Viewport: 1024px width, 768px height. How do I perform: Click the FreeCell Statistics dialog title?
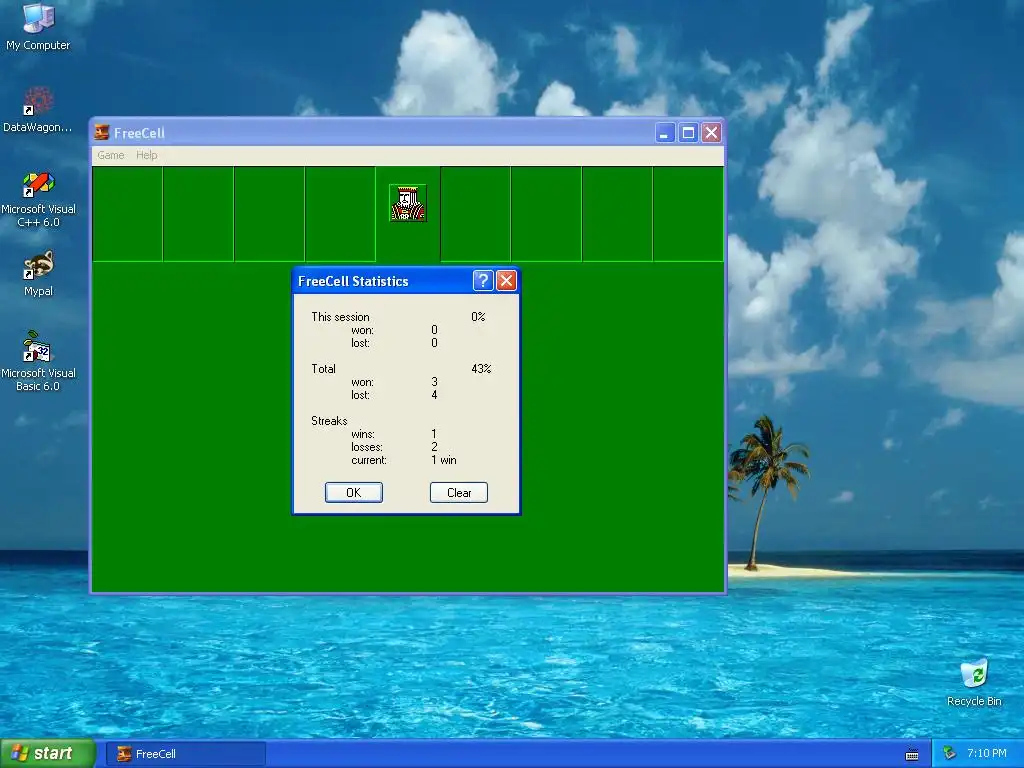coord(353,281)
